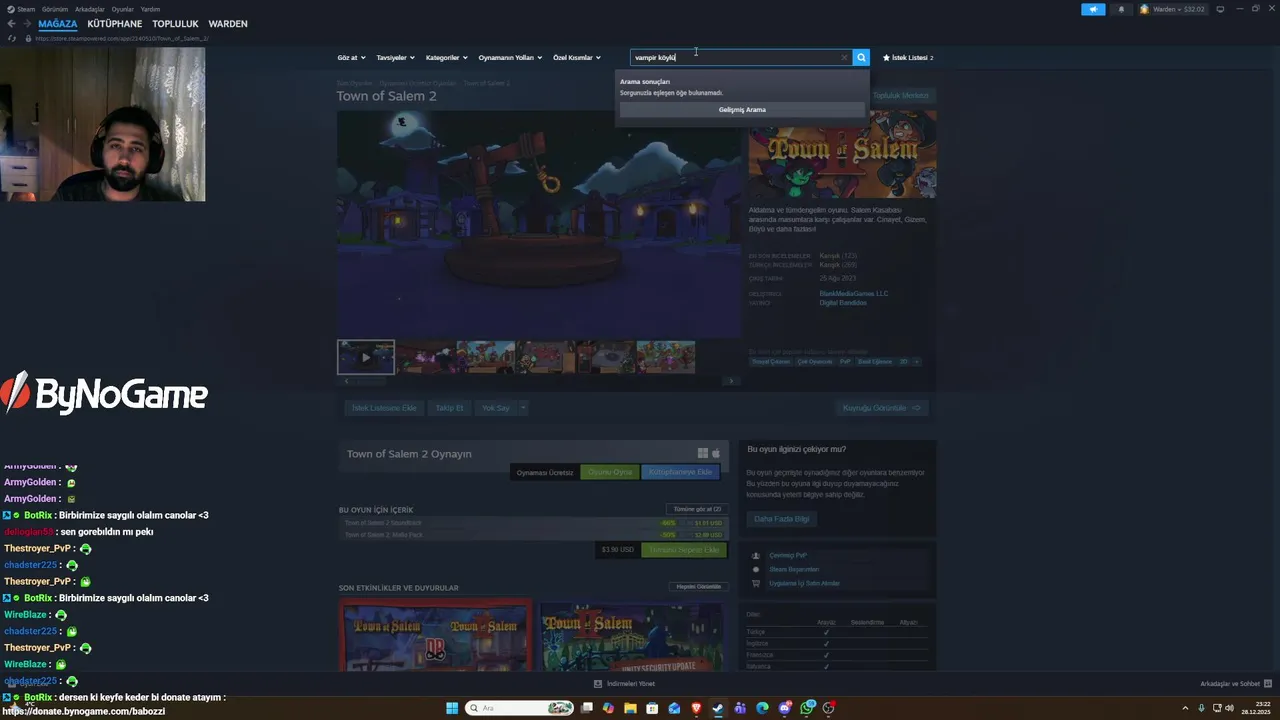Switch to the TOPLULUK tab
The height and width of the screenshot is (720, 1280).
click(175, 24)
